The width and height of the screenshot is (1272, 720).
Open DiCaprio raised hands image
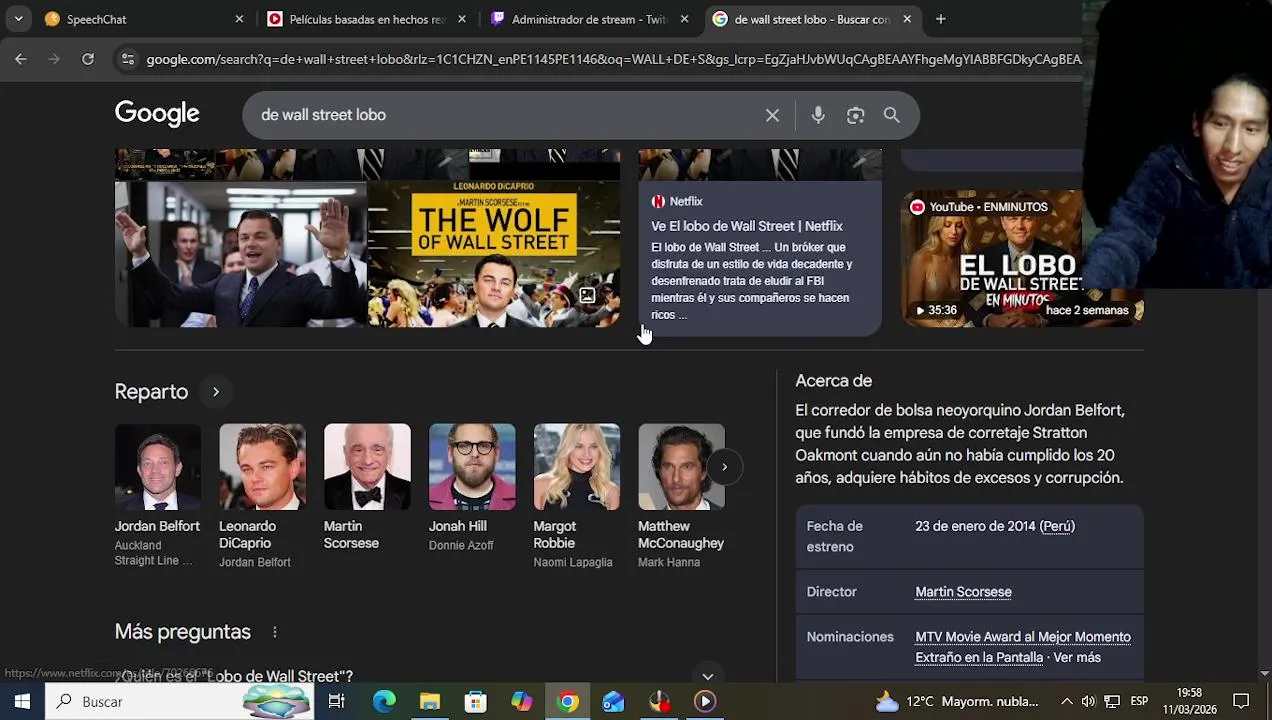click(240, 254)
